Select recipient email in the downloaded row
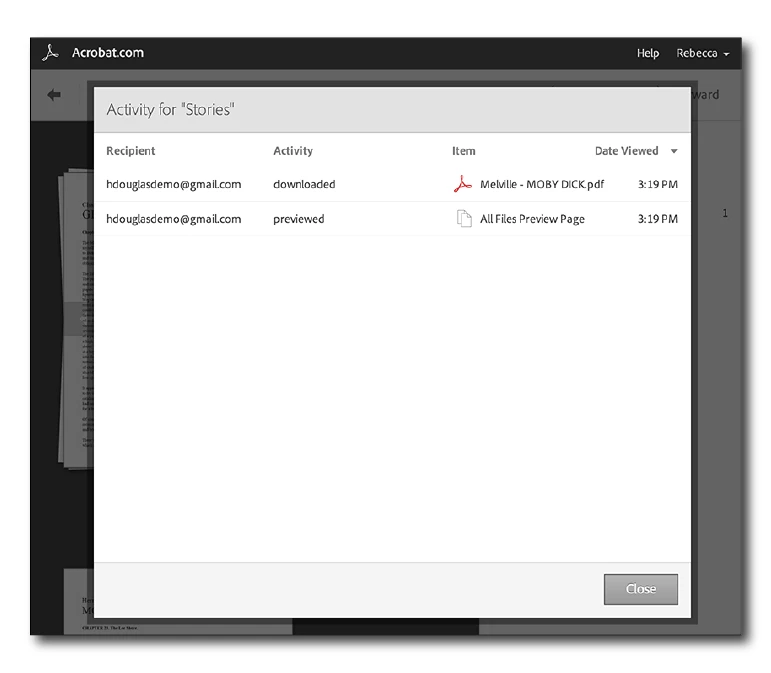The image size is (771, 673). pyautogui.click(x=174, y=184)
